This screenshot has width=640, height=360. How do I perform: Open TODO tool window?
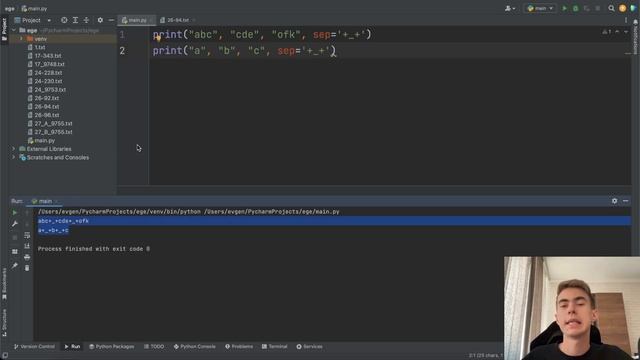154,347
